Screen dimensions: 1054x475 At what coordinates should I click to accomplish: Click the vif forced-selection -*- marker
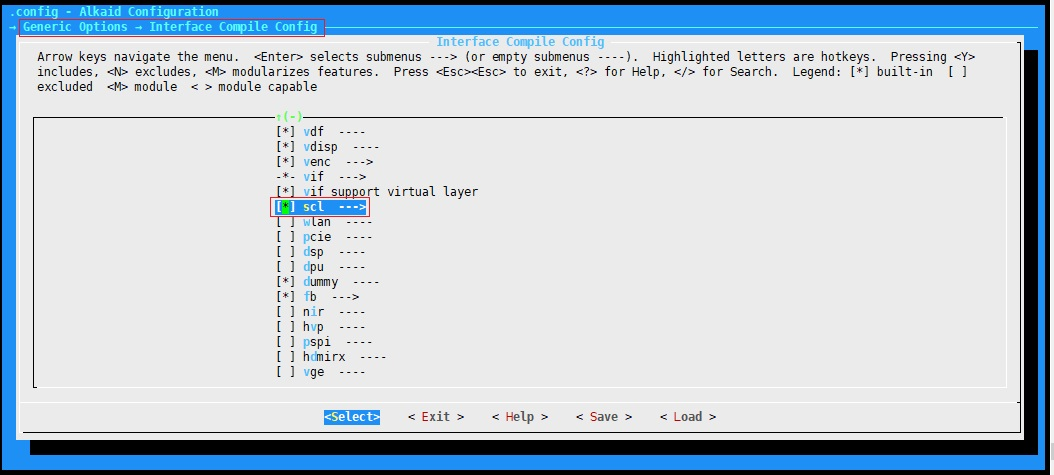click(286, 177)
